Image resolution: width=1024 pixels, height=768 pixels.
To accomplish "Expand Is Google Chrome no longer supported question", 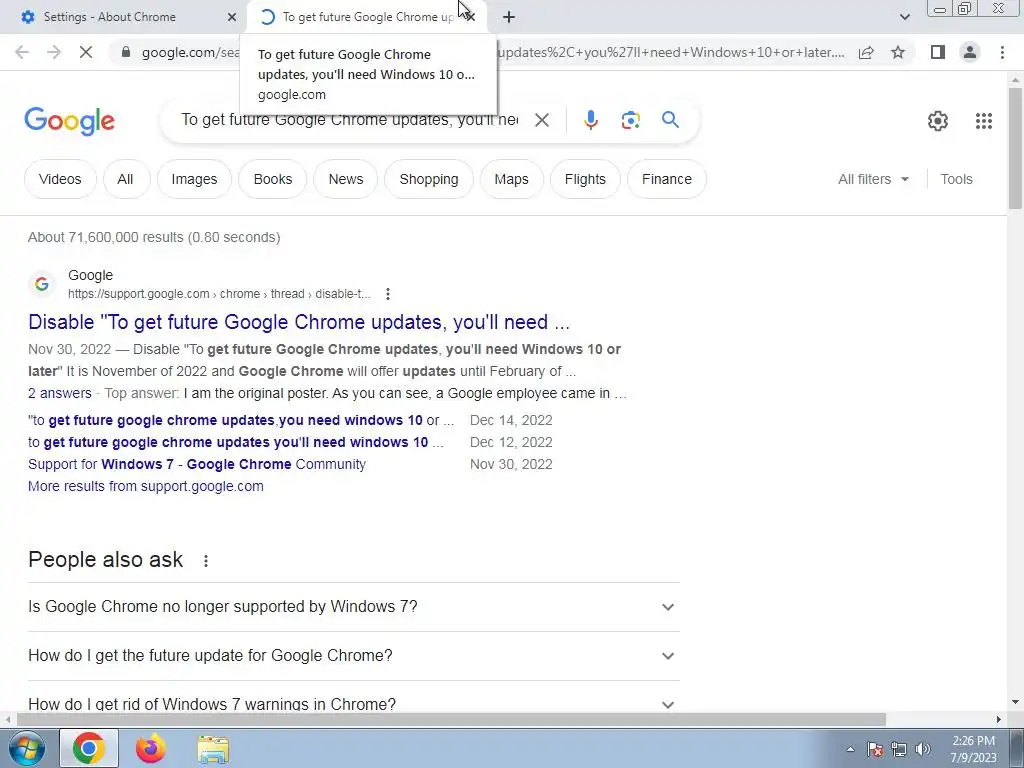I will [354, 607].
